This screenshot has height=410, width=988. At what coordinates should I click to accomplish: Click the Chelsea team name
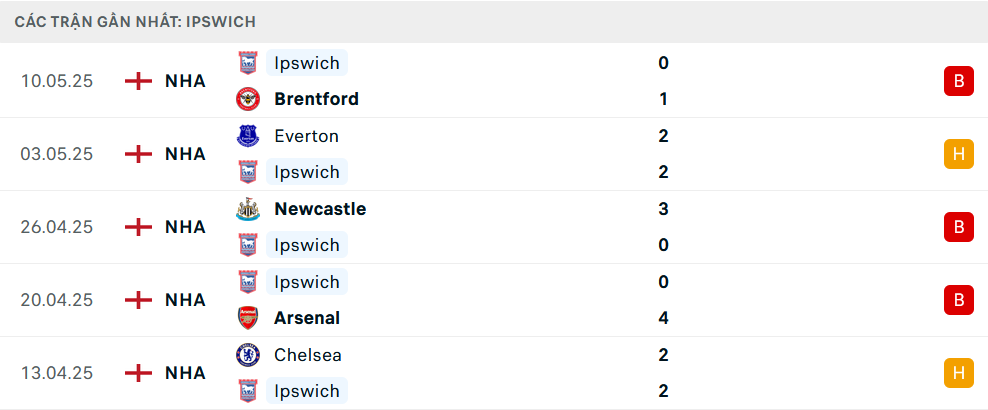[307, 355]
